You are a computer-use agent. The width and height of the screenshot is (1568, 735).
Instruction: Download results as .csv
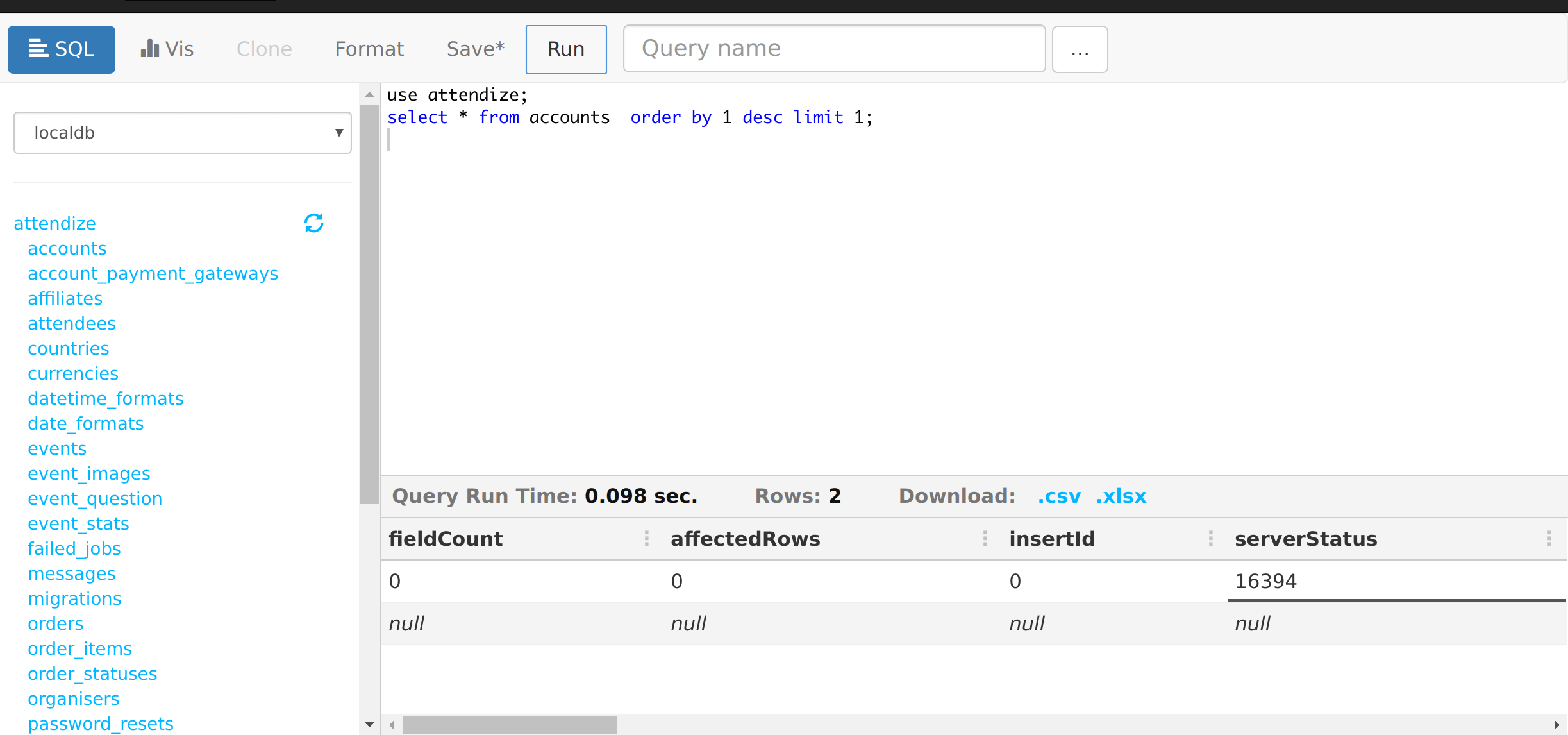point(1059,496)
